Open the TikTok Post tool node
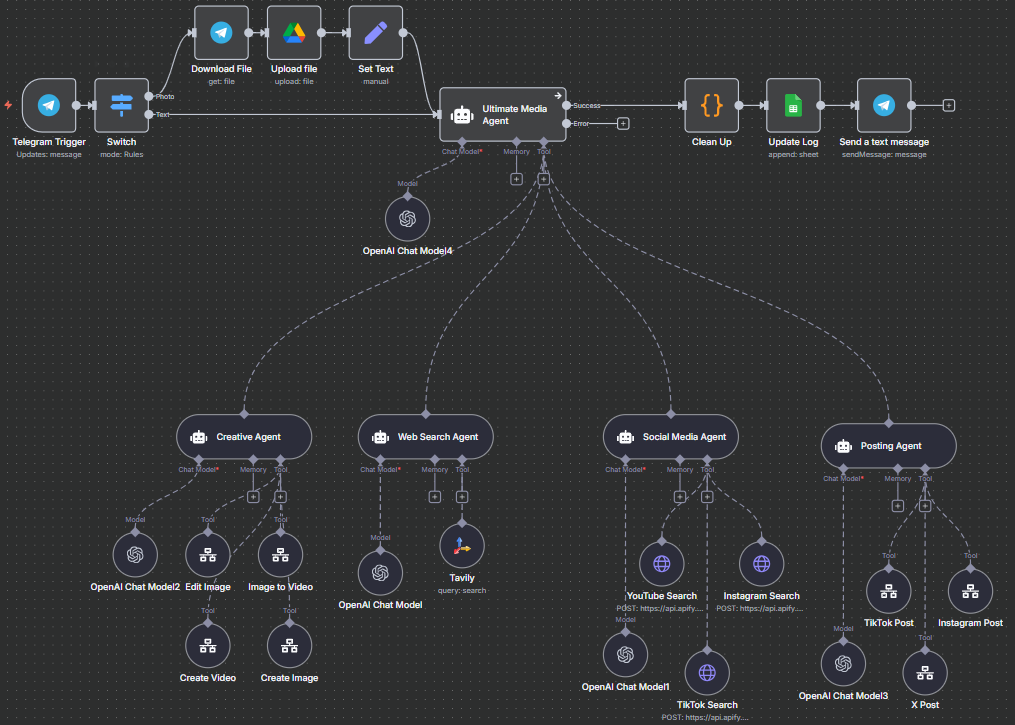The width and height of the screenshot is (1015, 725). pos(888,590)
